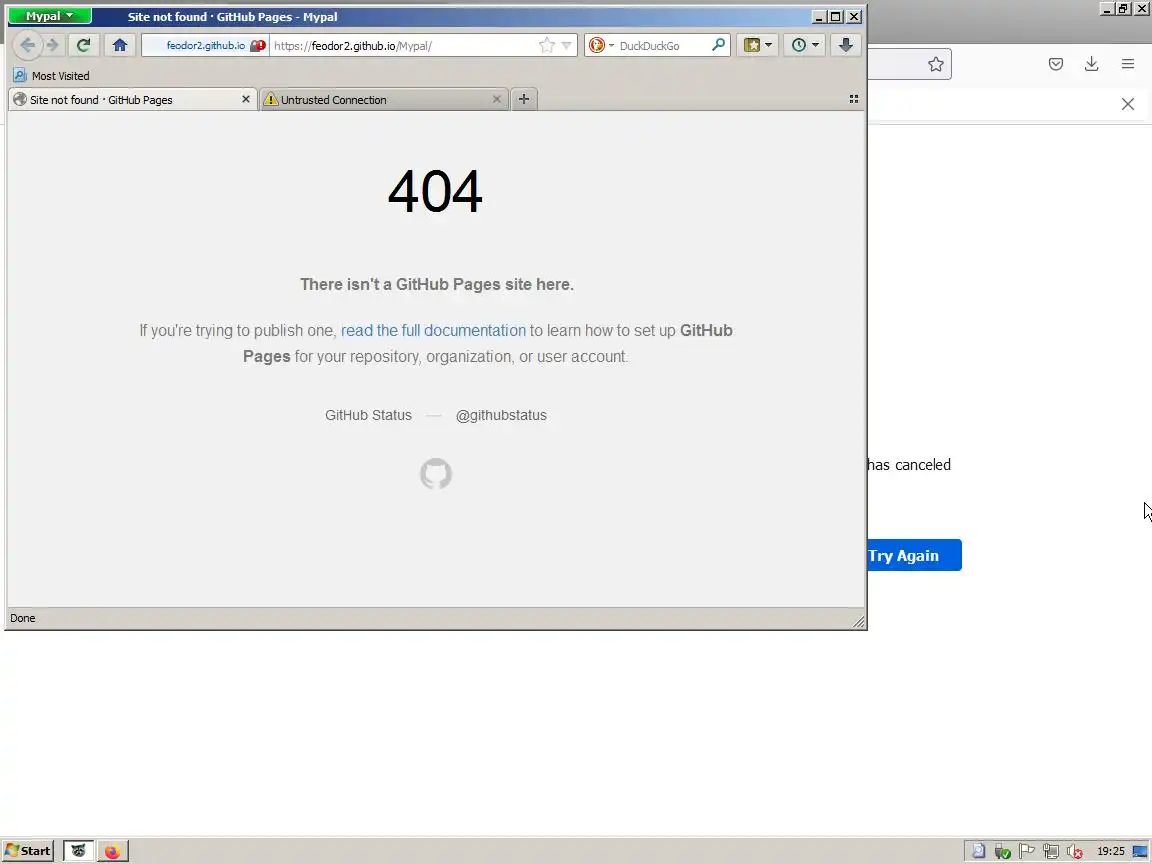Bookmark this page with the star icon
The height and width of the screenshot is (864, 1152).
547,46
